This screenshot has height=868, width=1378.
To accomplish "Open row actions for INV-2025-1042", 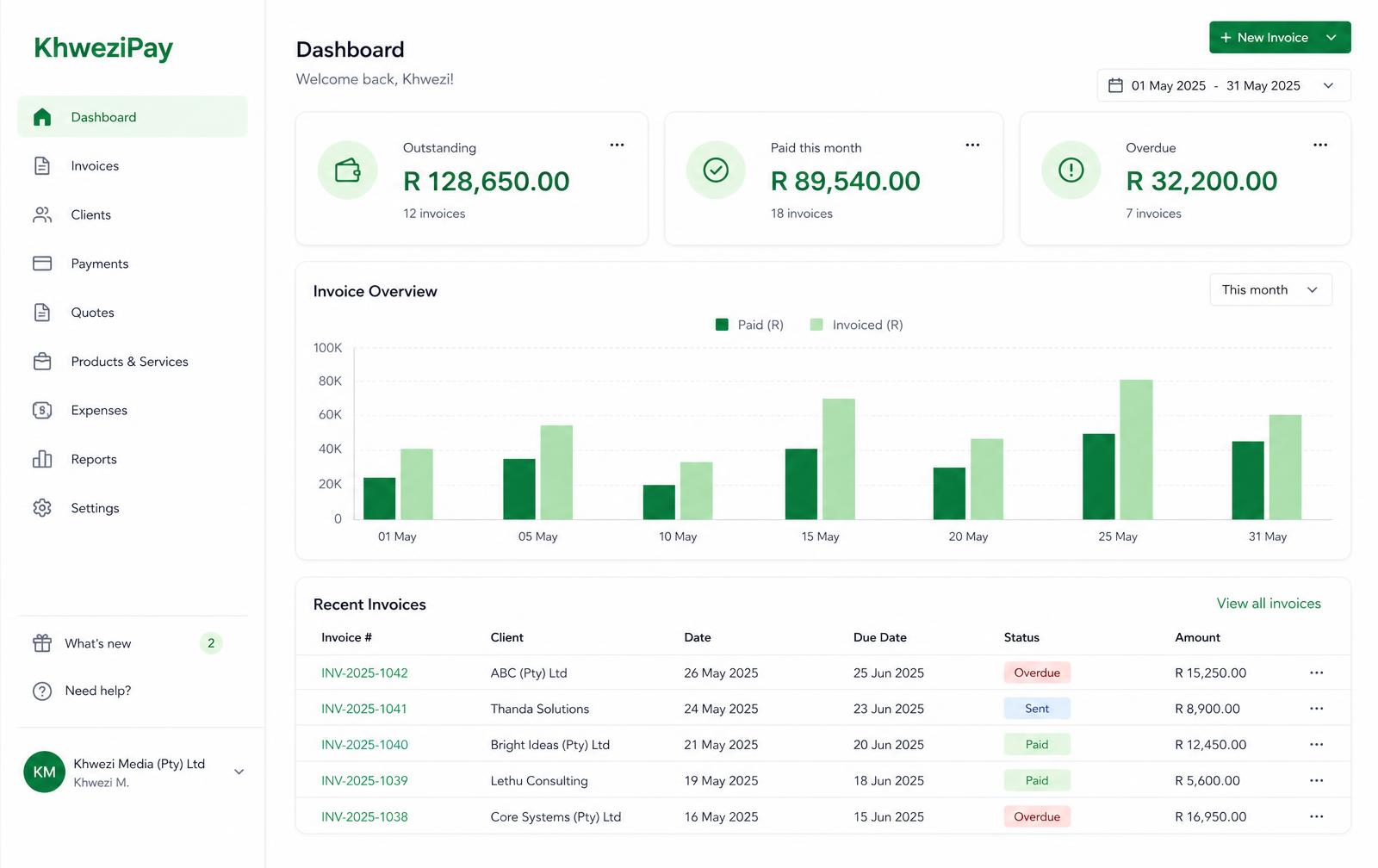I will (x=1316, y=673).
